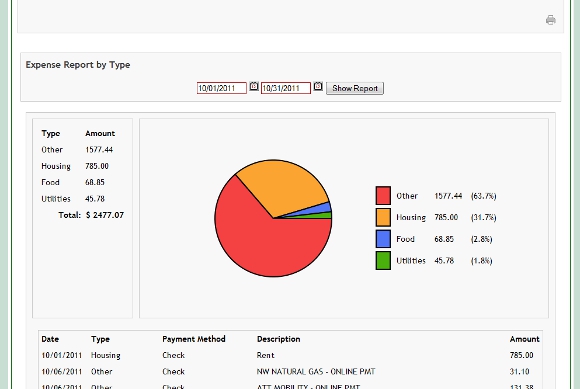580x389 pixels.
Task: Click the Amount column header in transactions
Action: [525, 339]
